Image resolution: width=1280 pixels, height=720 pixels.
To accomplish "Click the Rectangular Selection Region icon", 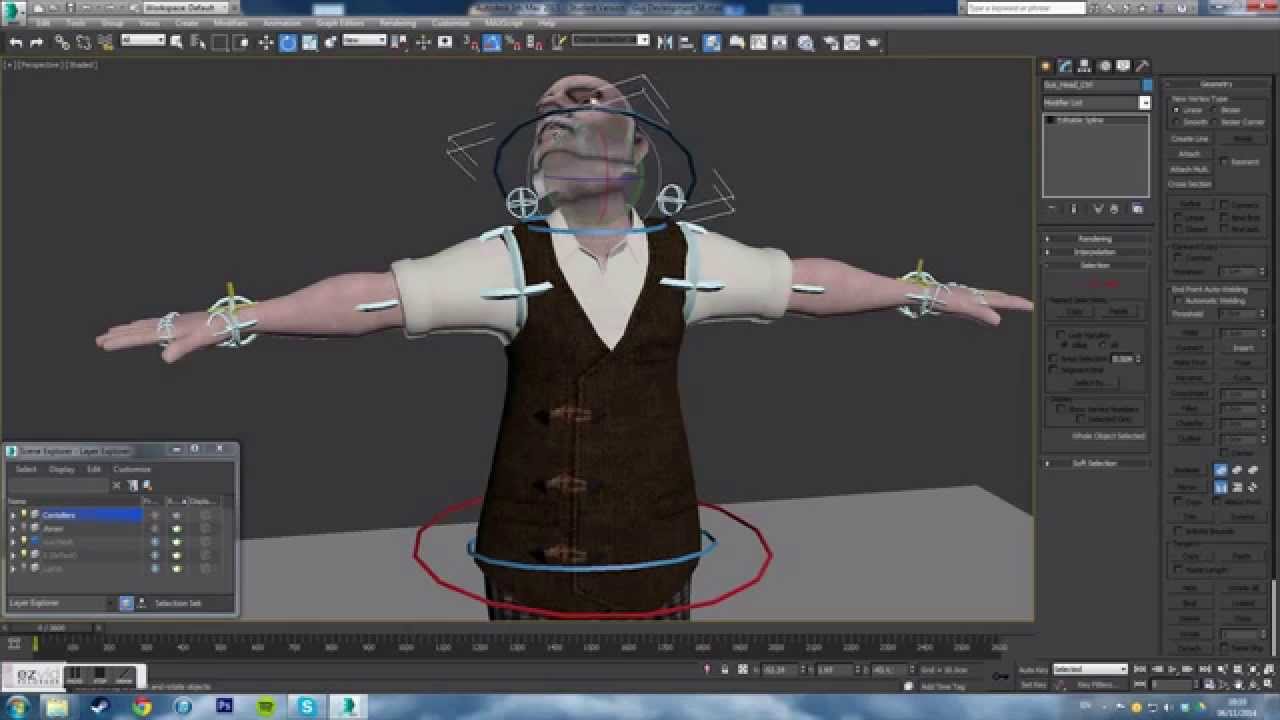I will [219, 42].
